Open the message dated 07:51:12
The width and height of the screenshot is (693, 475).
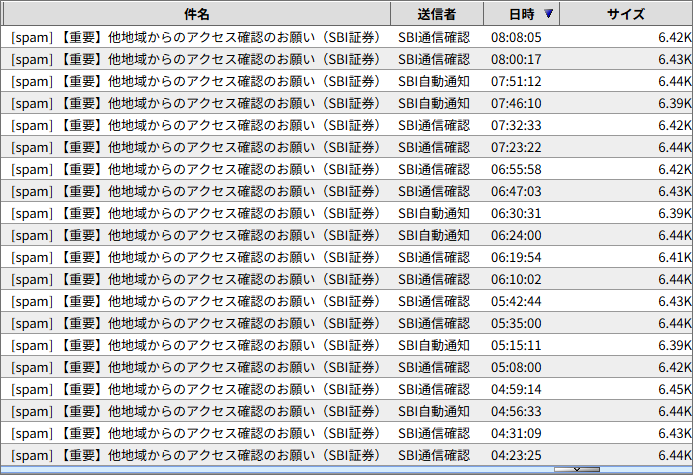click(346, 81)
